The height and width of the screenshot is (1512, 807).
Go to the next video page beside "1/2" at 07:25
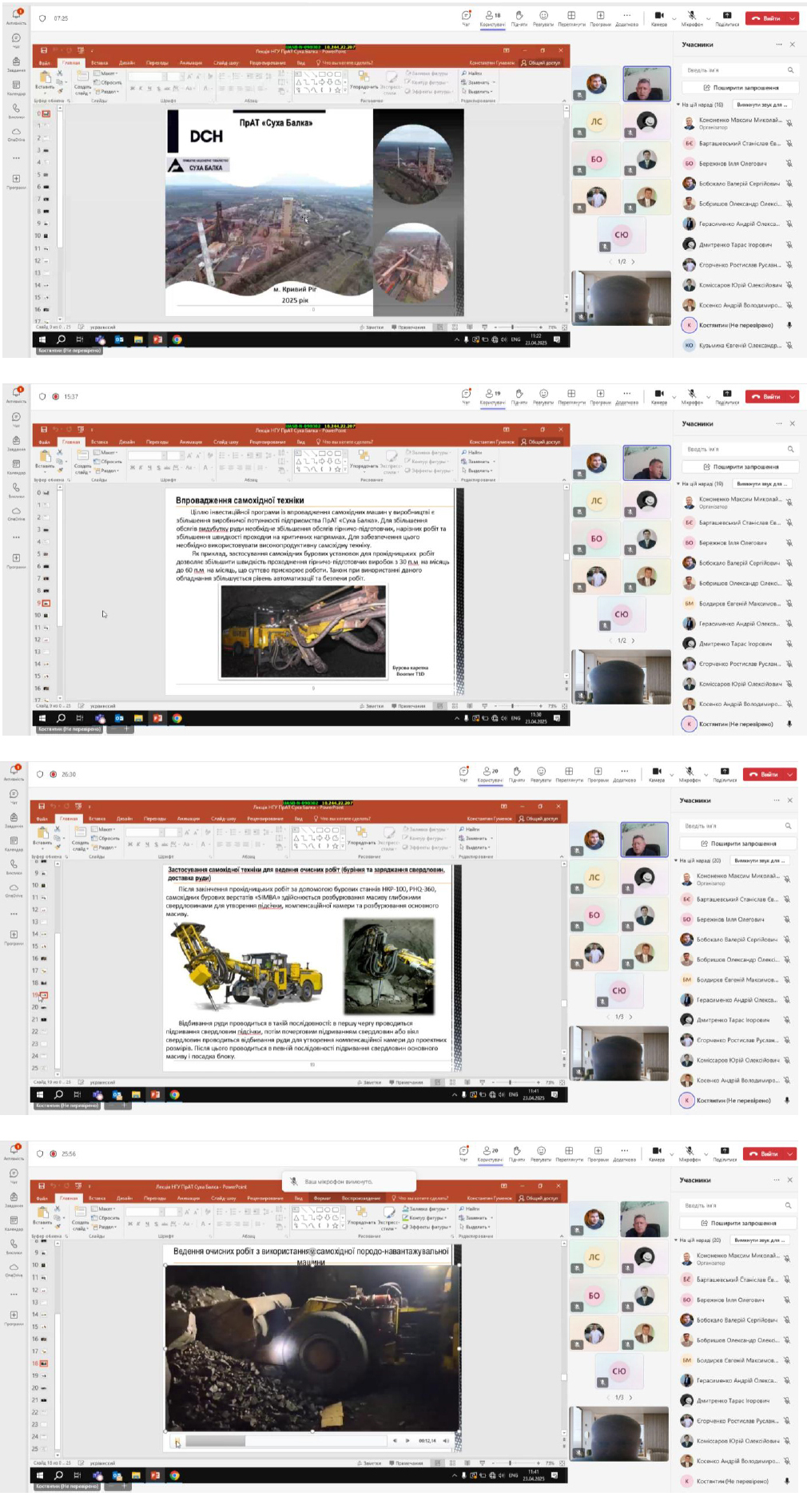(633, 261)
